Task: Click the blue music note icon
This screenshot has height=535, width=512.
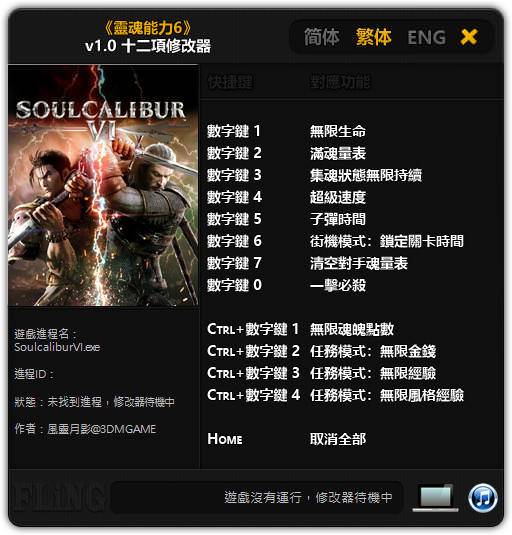Action: pos(483,498)
